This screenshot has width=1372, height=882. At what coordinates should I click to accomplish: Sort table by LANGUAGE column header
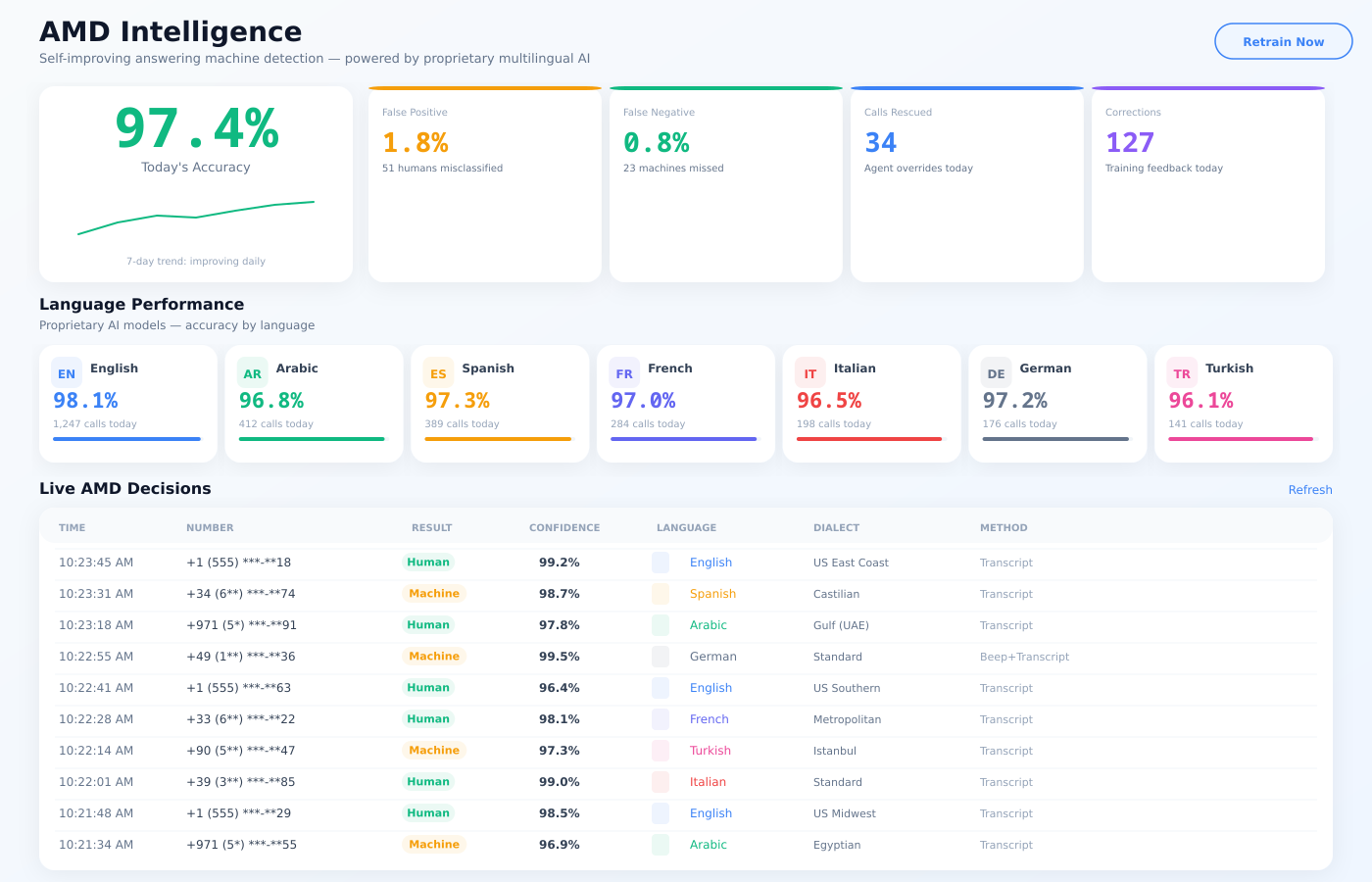(x=686, y=528)
